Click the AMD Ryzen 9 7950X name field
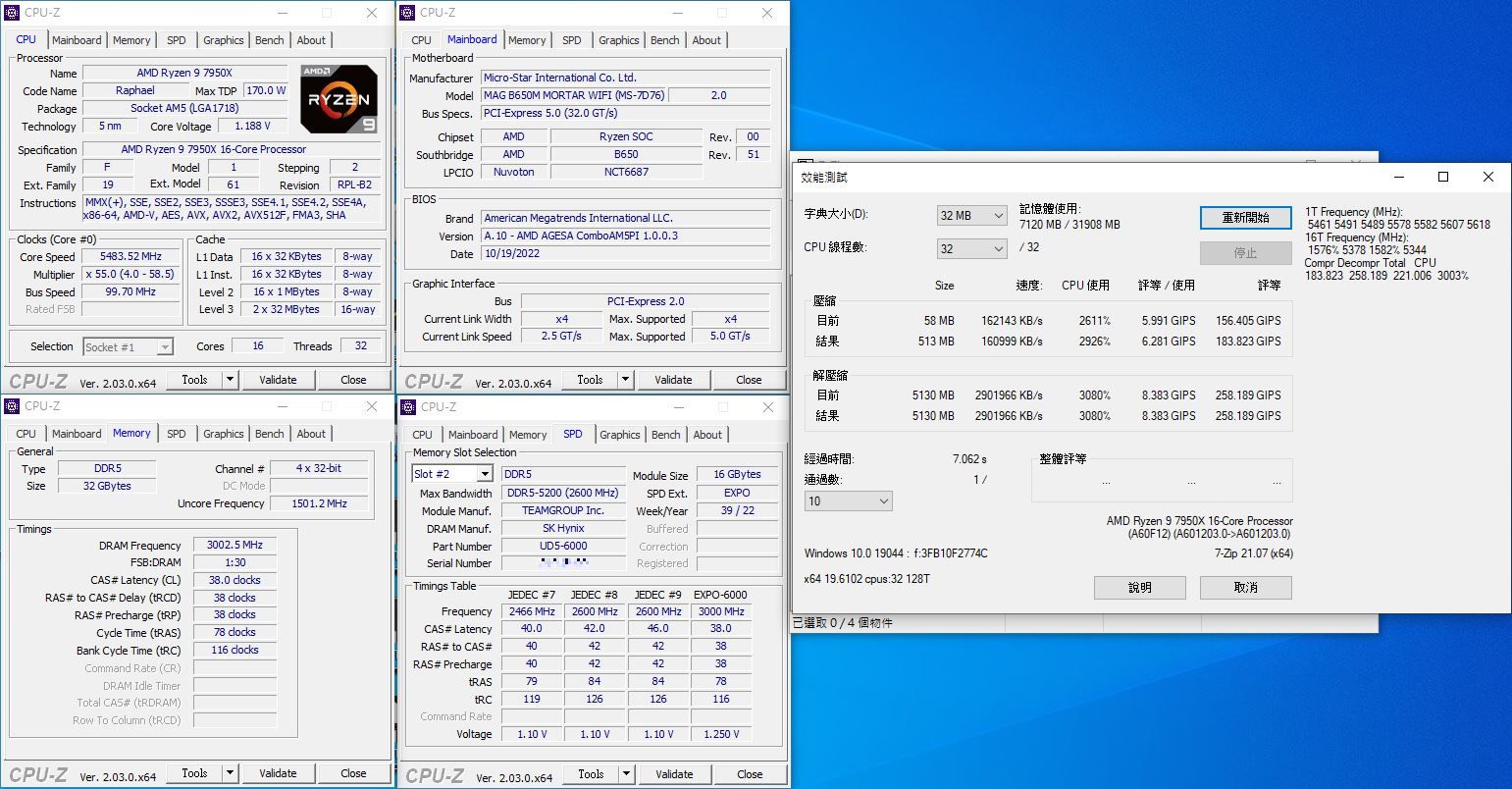The width and height of the screenshot is (1512, 789). click(184, 74)
